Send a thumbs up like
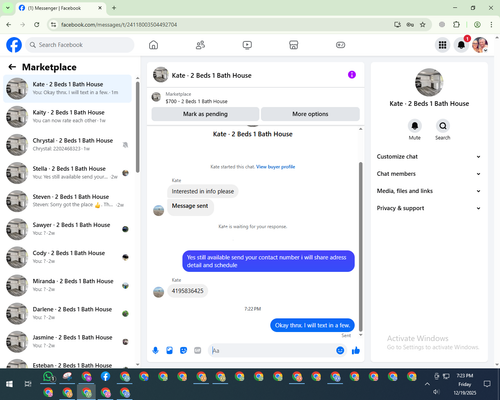The height and width of the screenshot is (400, 500). [356, 350]
